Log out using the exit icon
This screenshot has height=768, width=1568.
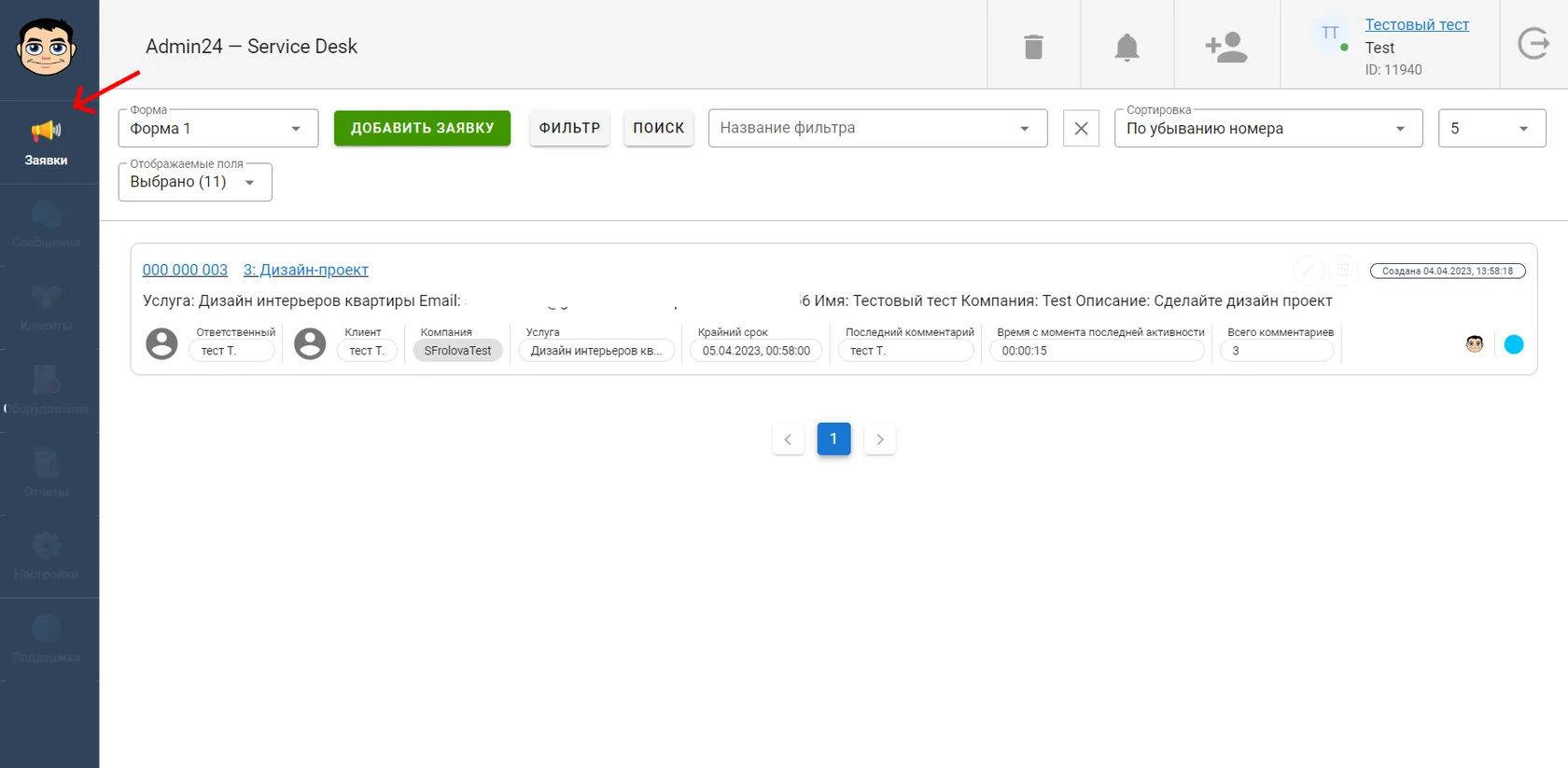(x=1533, y=44)
